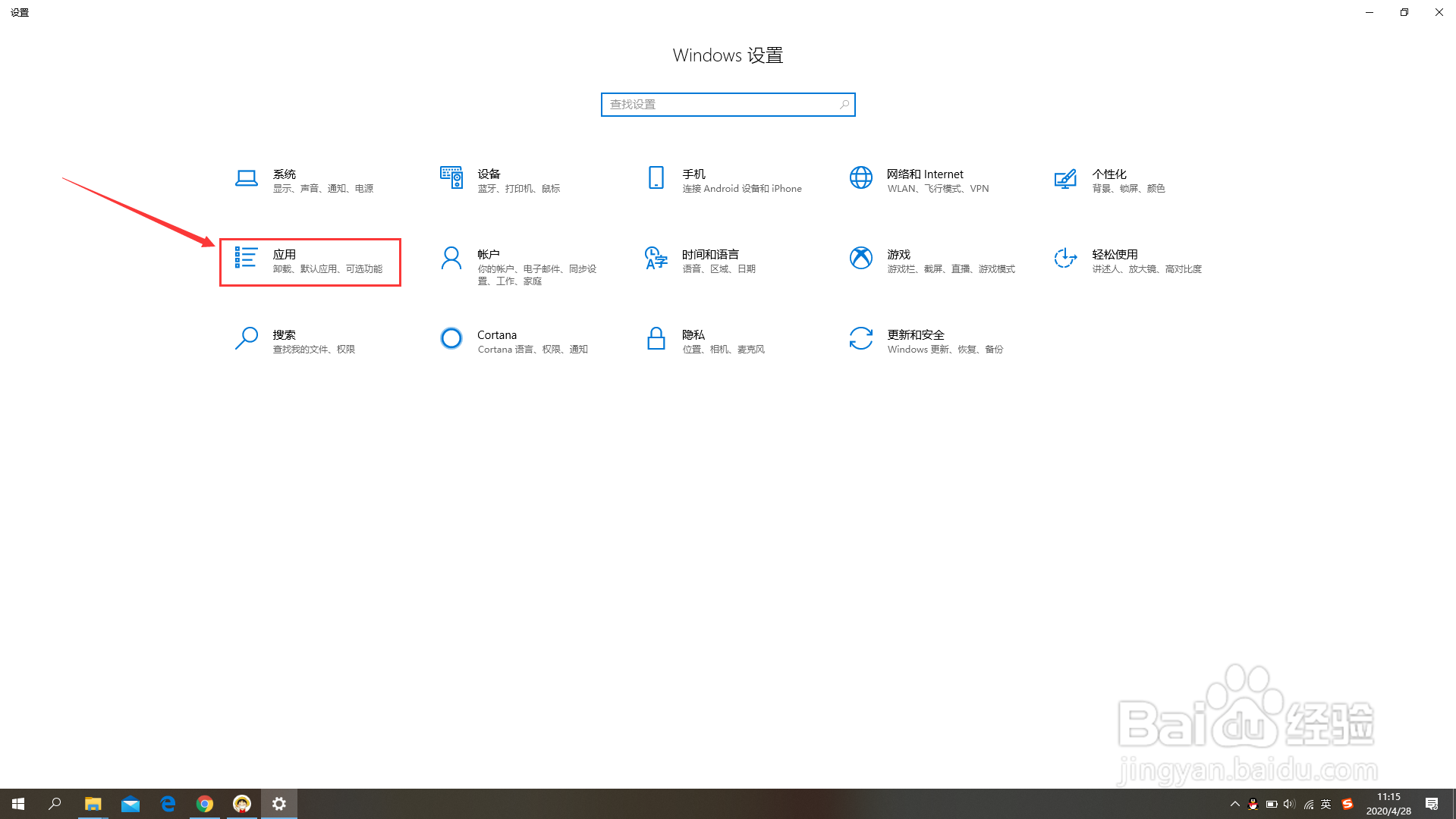The image size is (1456, 819).
Task: Open the battery status tray icon
Action: click(1272, 805)
